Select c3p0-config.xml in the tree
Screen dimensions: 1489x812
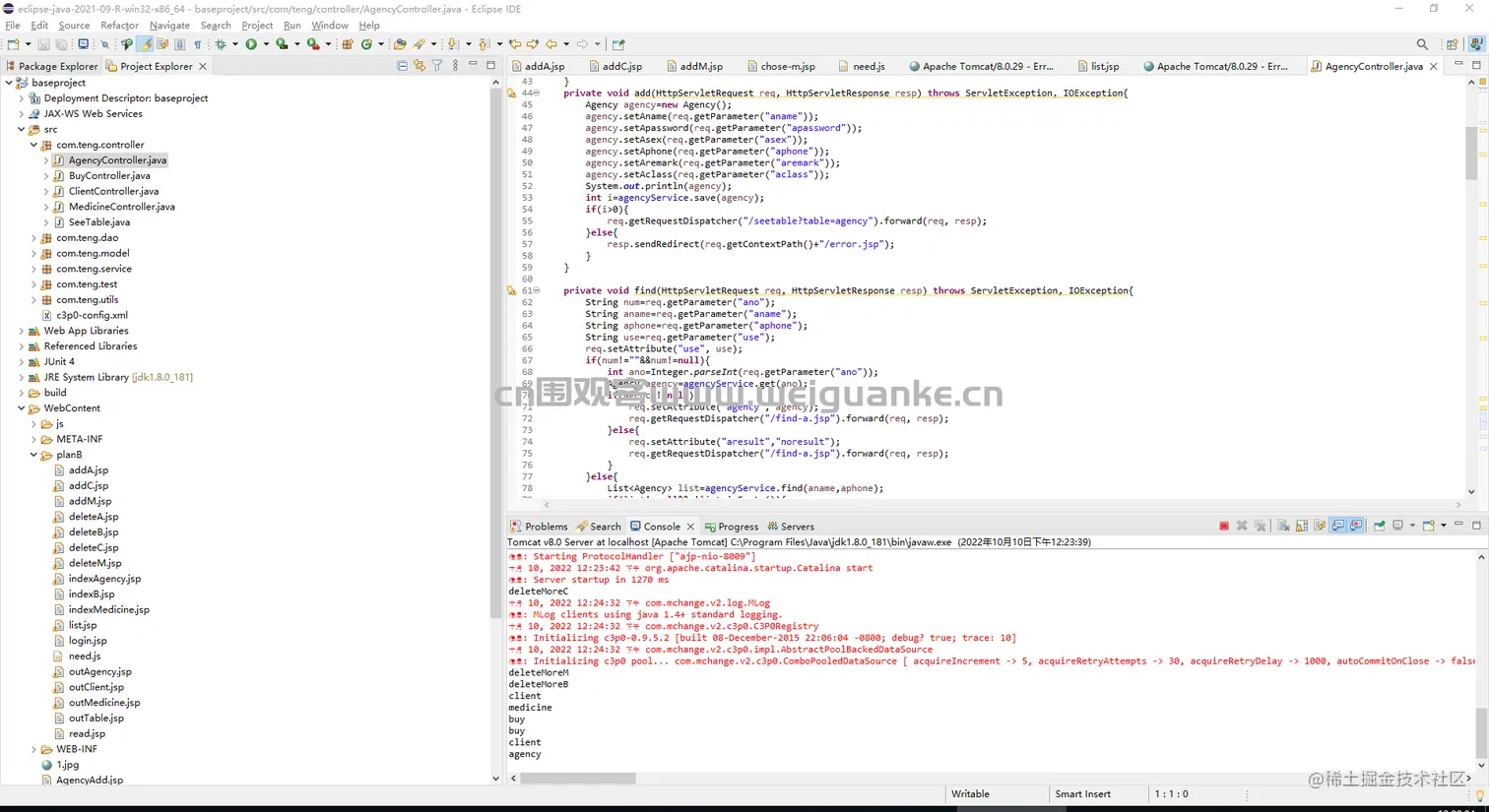pos(92,315)
